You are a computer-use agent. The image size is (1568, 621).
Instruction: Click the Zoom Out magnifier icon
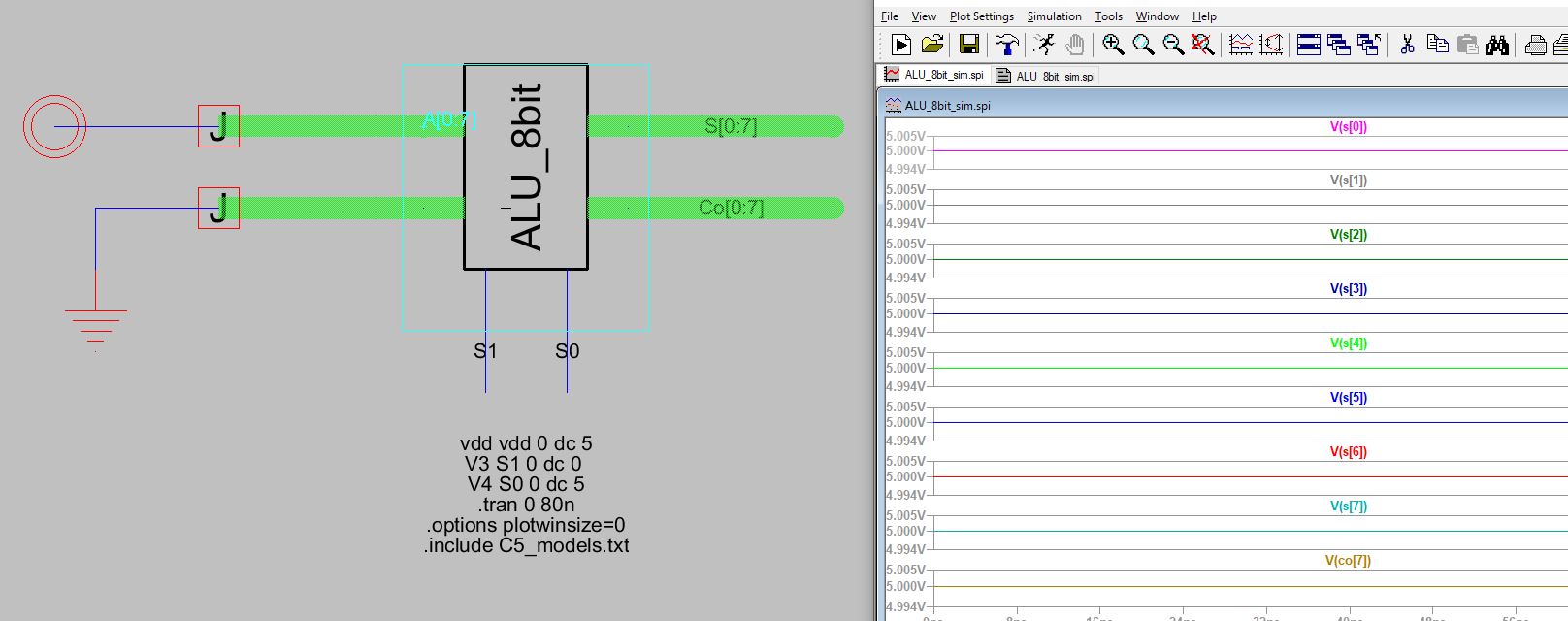[1173, 45]
